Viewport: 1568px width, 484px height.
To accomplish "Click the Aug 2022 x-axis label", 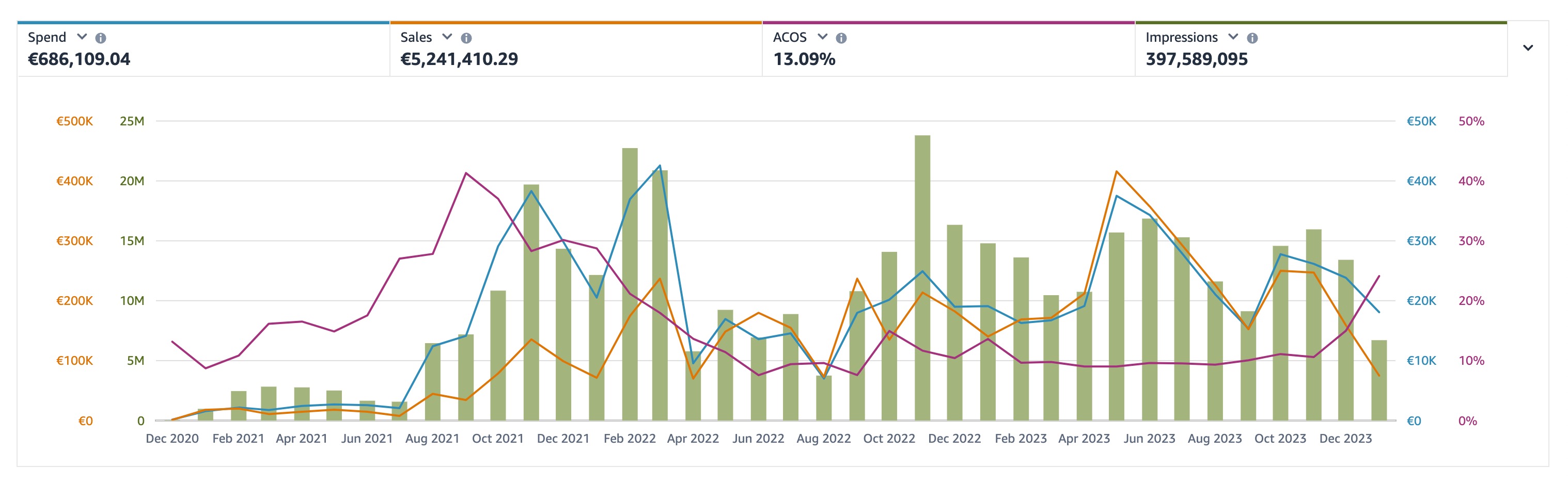I will (824, 439).
